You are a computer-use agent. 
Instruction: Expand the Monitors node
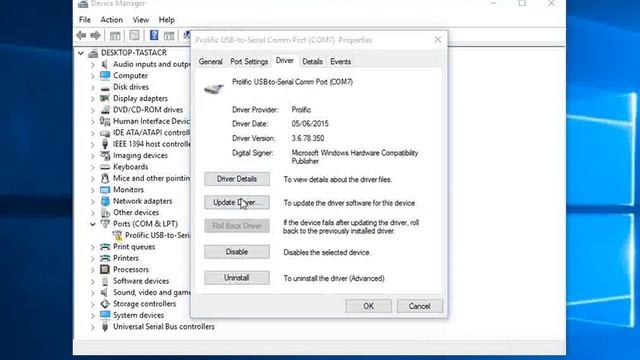pos(93,190)
